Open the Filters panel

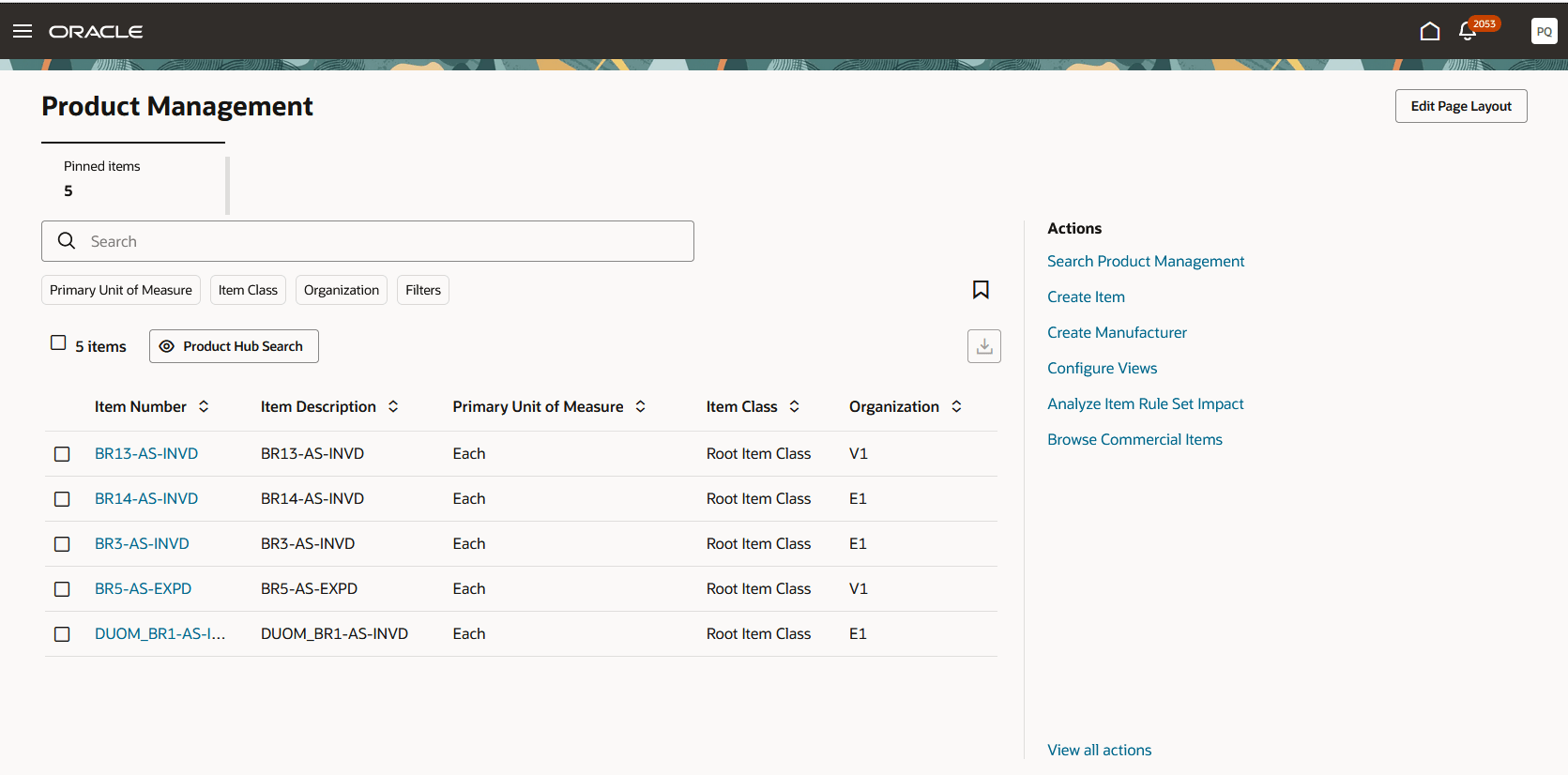click(423, 290)
